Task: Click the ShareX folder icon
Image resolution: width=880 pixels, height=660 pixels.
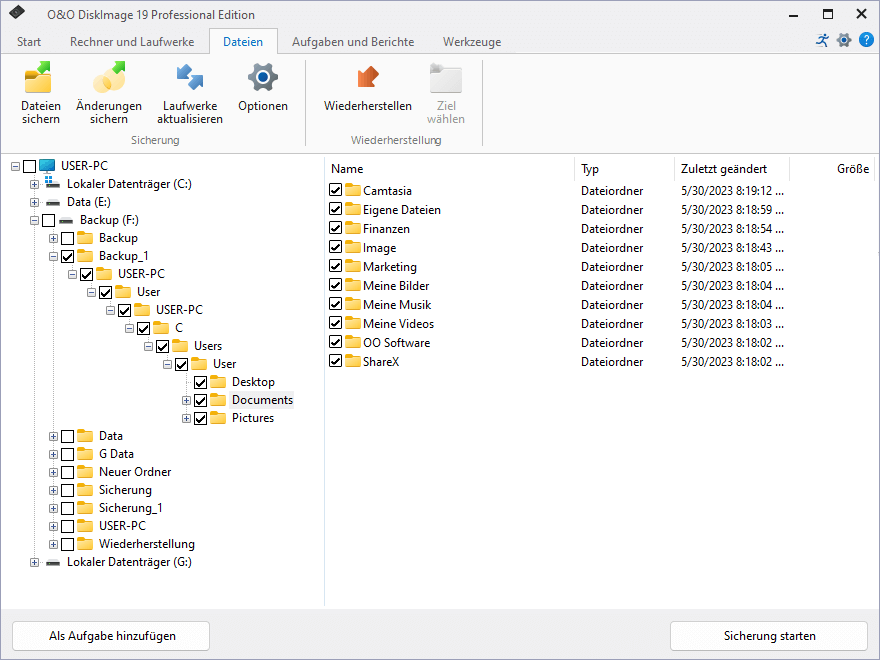Action: (x=353, y=361)
